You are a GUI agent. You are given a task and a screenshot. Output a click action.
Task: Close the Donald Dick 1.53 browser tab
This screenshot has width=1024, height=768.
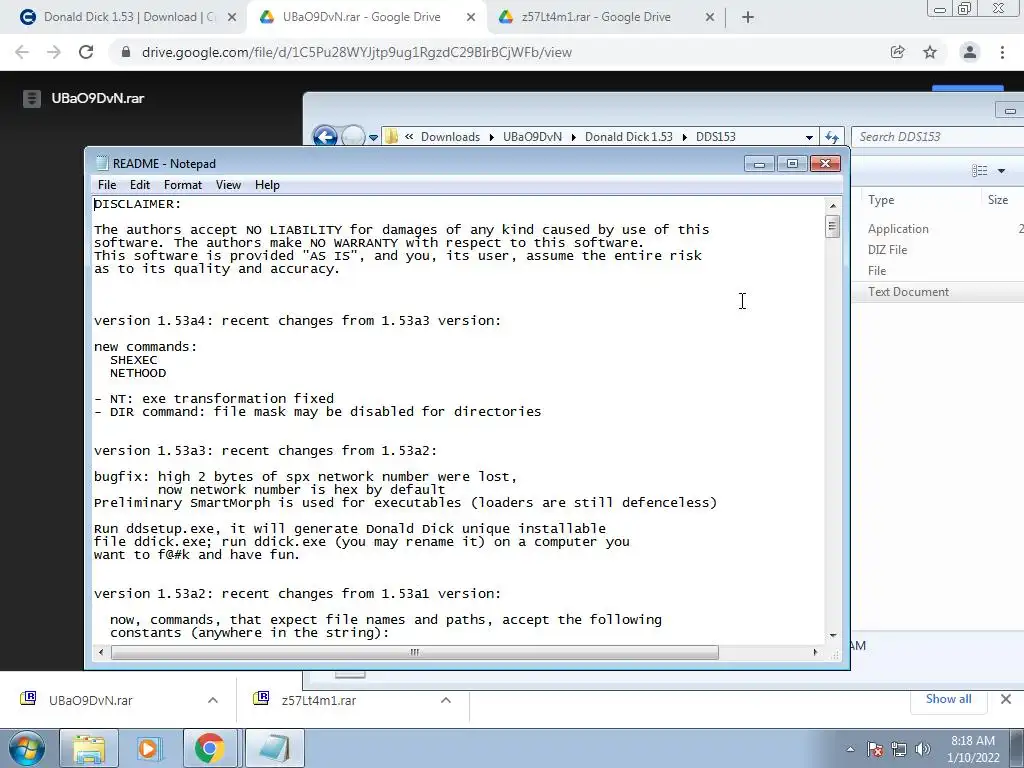click(231, 18)
